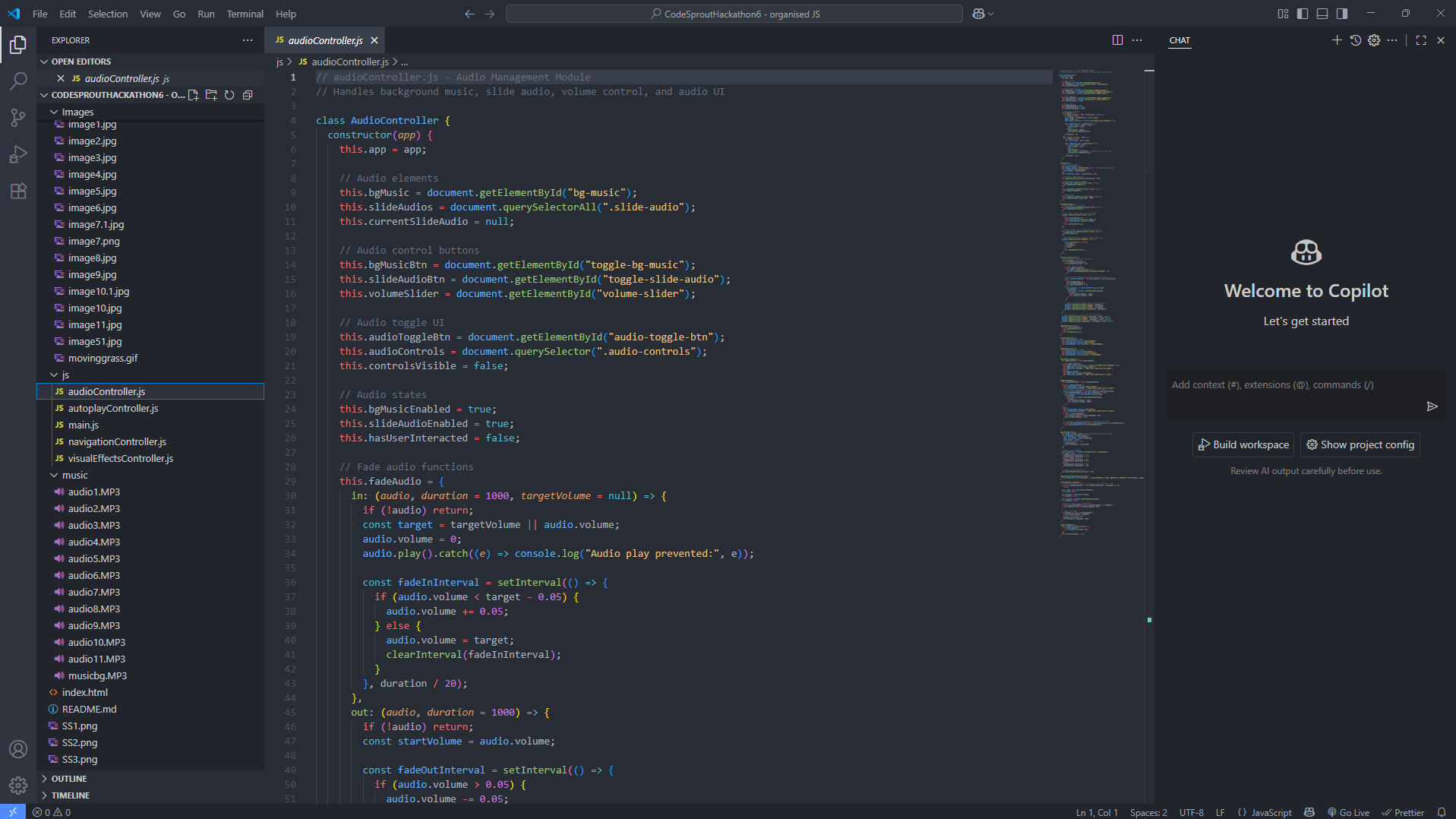Open the Edit menu
Screen dimensions: 1456x819
point(68,14)
